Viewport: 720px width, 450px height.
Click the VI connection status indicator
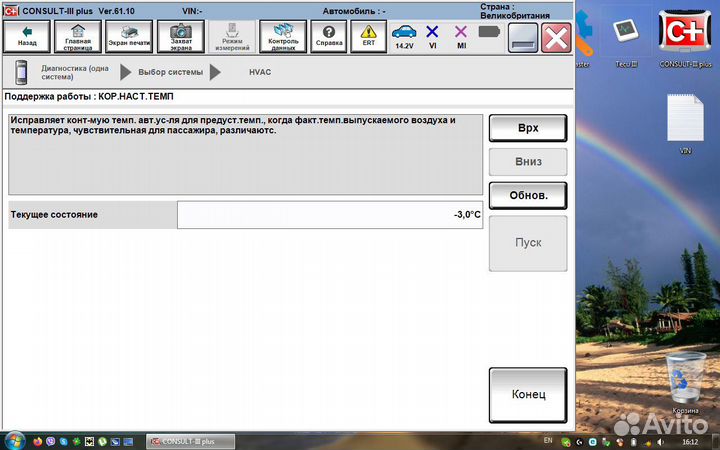click(x=432, y=37)
